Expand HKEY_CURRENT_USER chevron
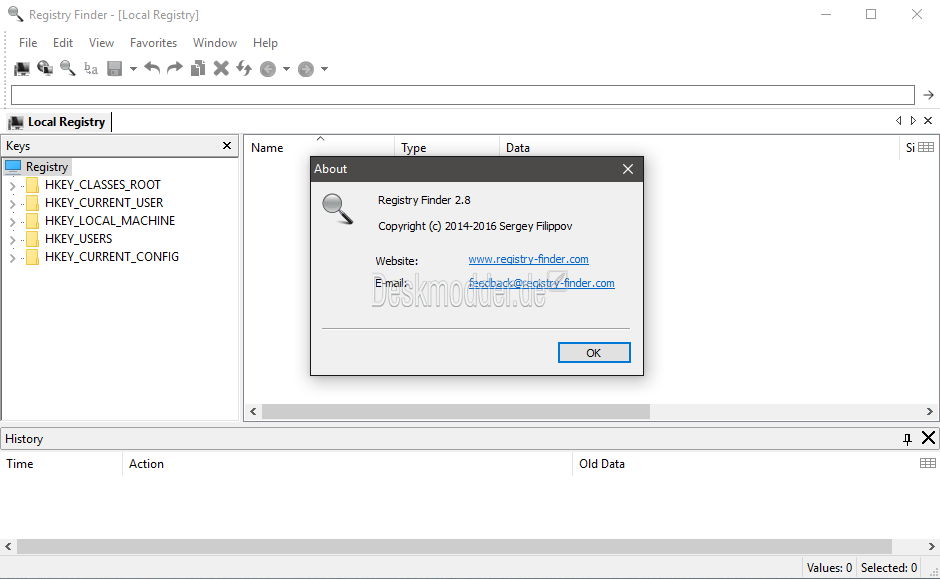940x579 pixels. tap(12, 204)
